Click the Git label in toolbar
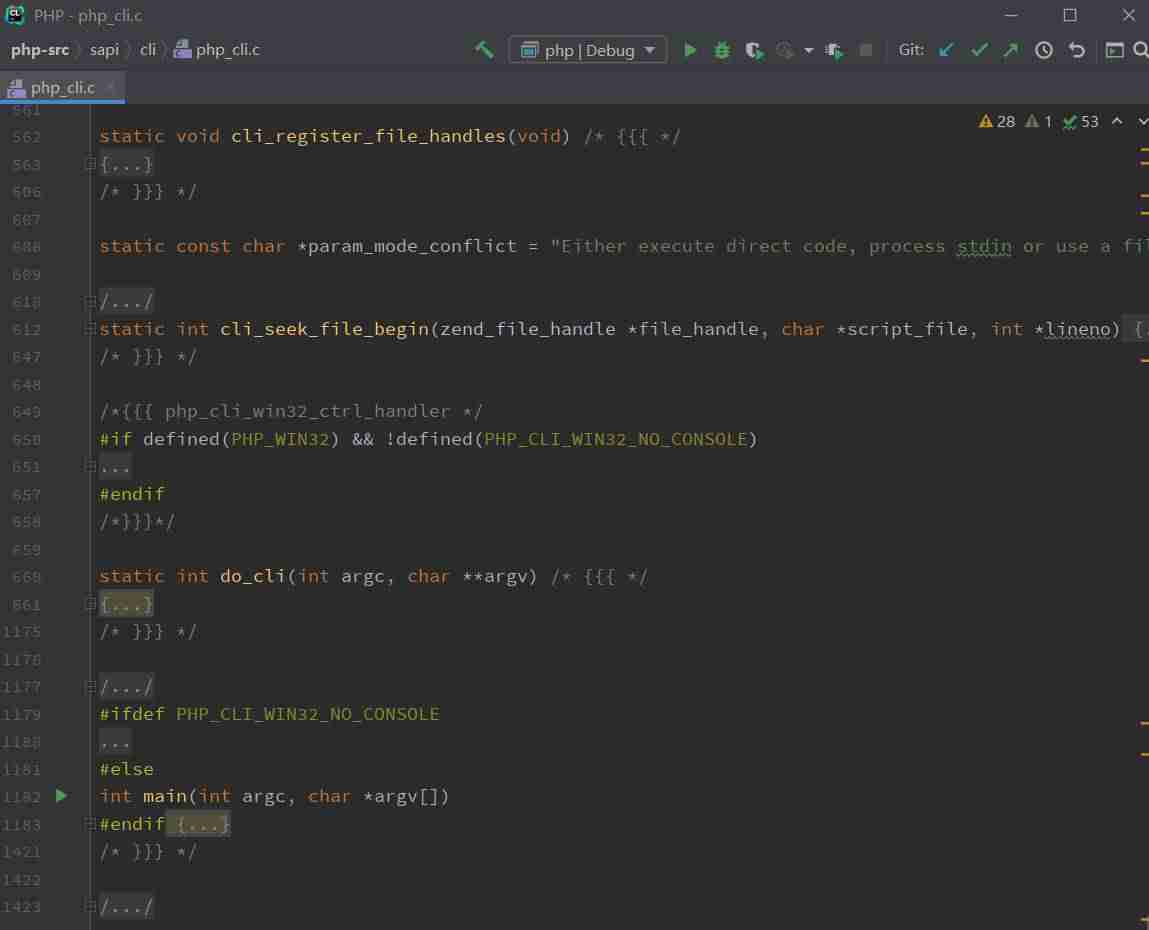This screenshot has width=1149, height=930. coord(911,50)
